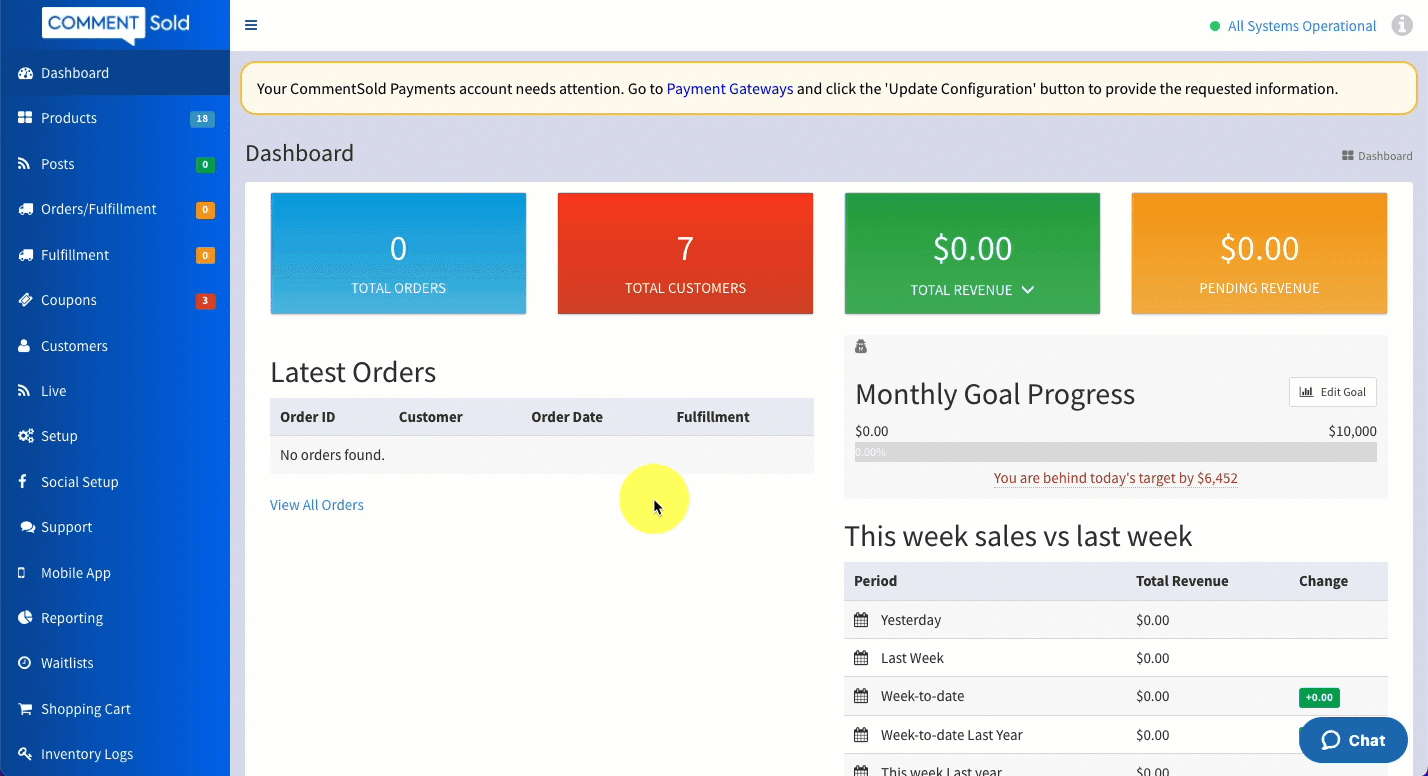The height and width of the screenshot is (776, 1428).
Task: Open Dashboard in the sidebar
Action: (x=115, y=73)
